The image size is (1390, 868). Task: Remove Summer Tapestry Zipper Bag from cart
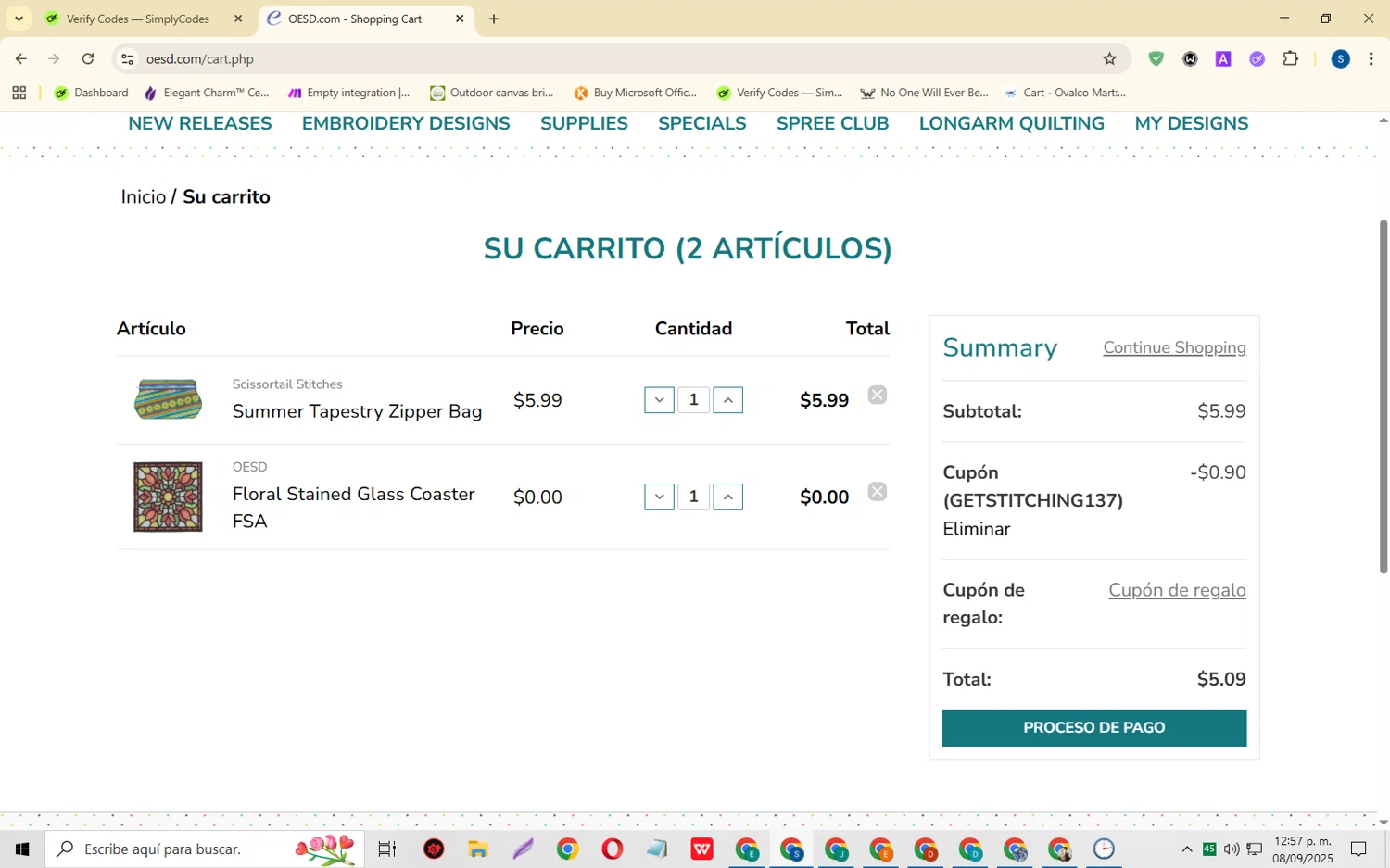pyautogui.click(x=877, y=396)
